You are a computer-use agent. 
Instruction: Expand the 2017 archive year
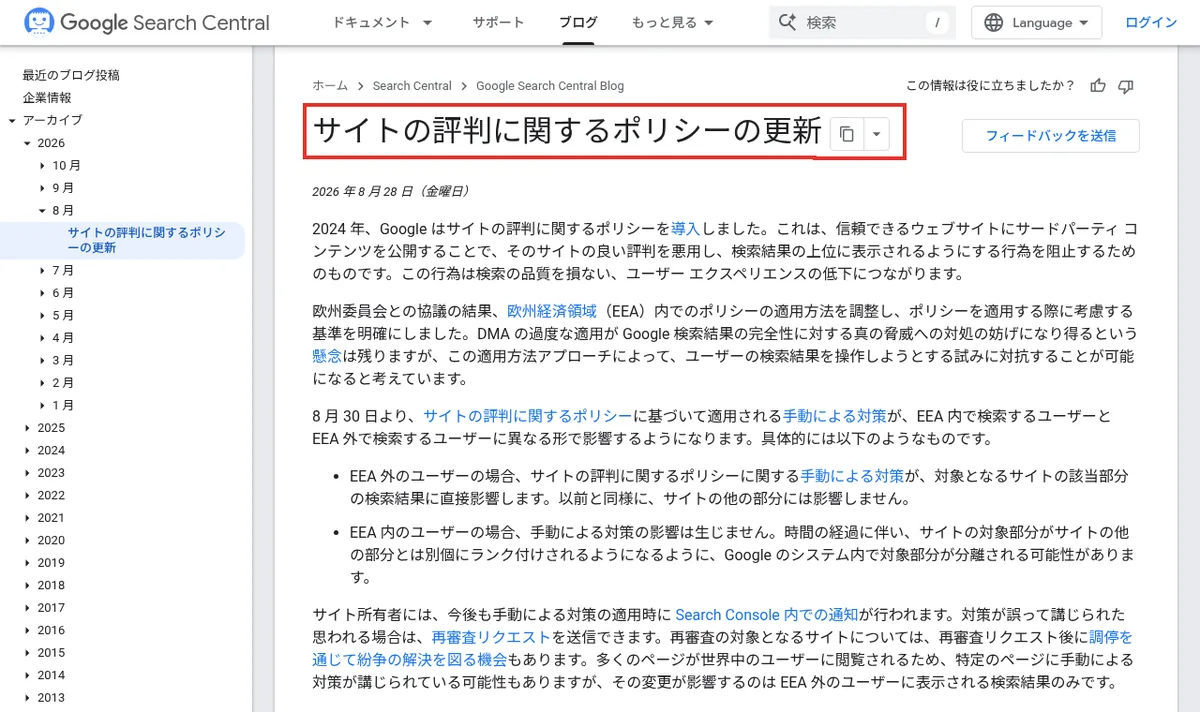pos(27,608)
